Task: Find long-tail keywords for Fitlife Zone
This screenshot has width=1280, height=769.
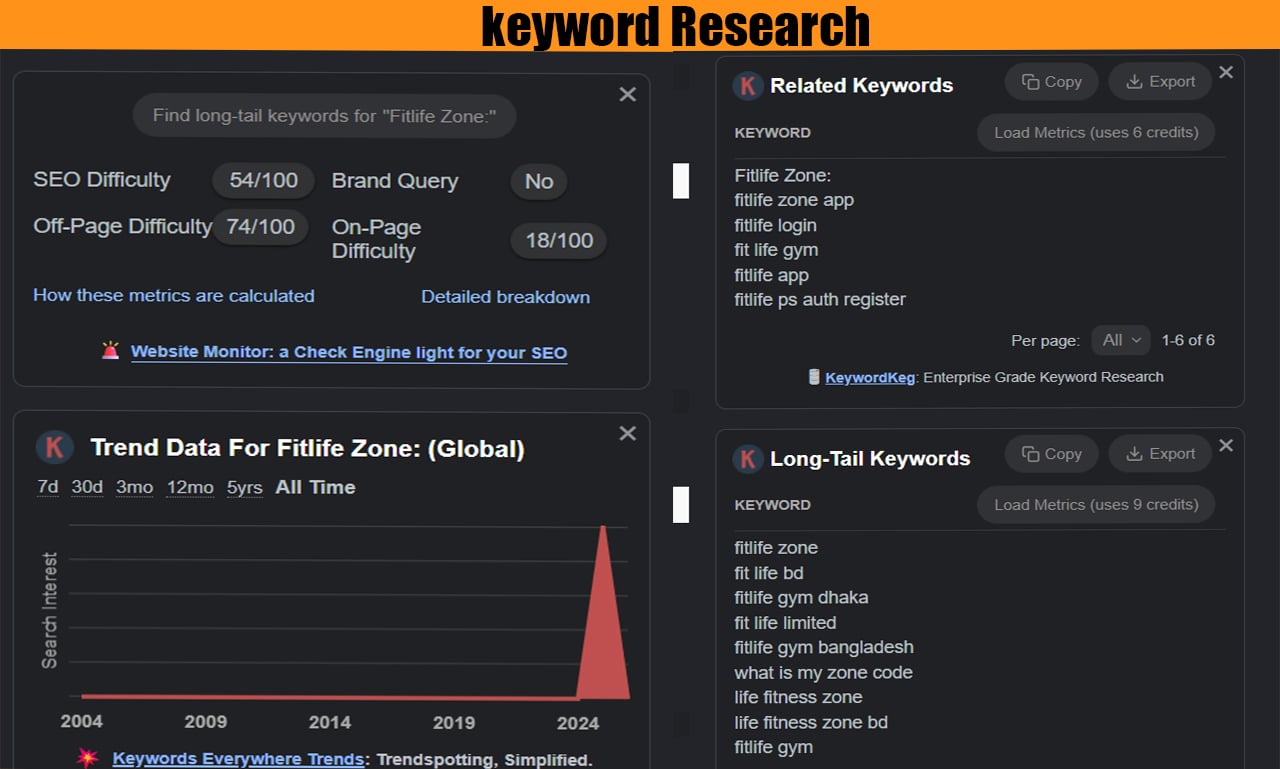Action: coord(324,116)
